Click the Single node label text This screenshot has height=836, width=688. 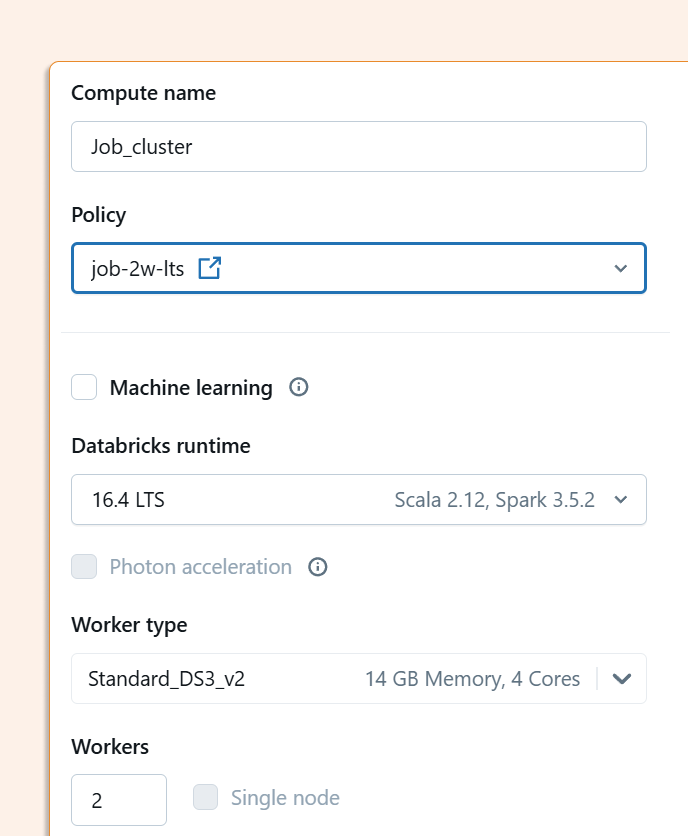[x=285, y=798]
